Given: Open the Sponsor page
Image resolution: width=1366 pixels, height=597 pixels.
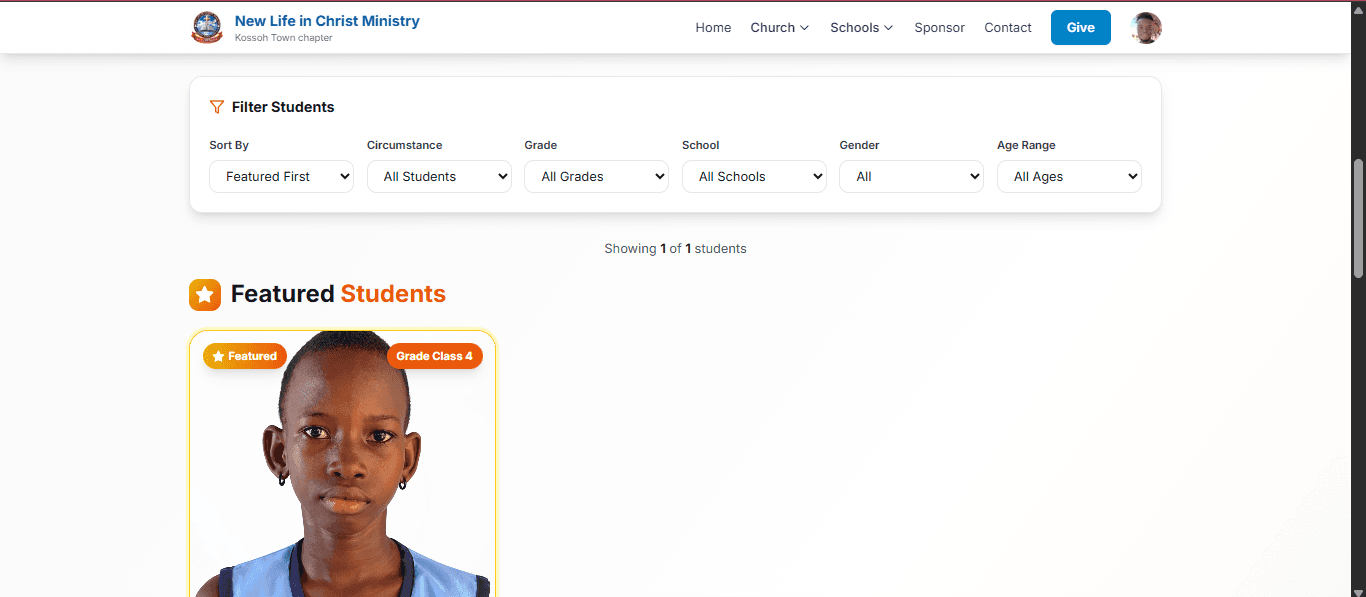Looking at the screenshot, I should [939, 28].
